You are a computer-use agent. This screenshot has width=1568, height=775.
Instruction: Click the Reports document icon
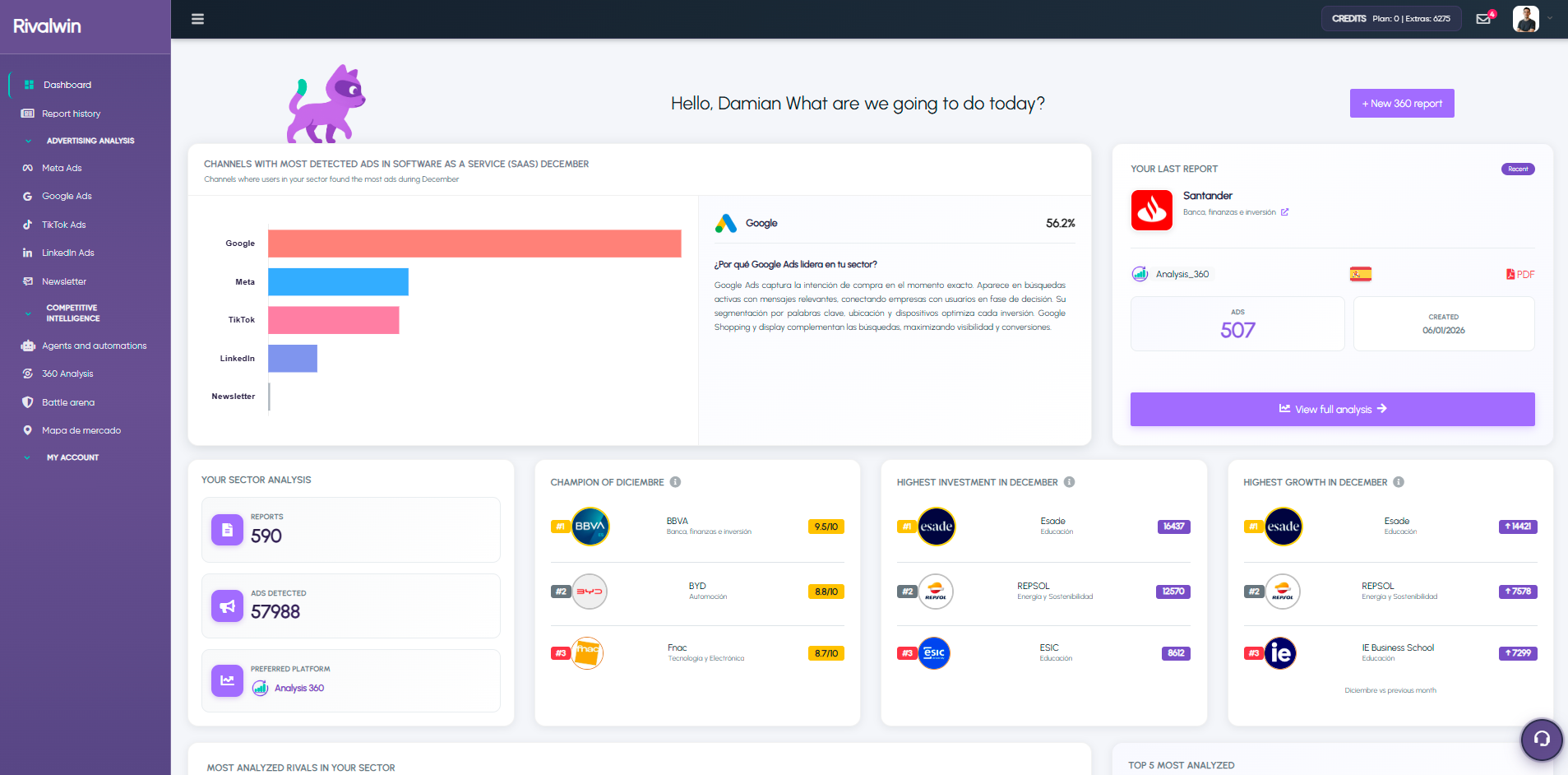point(227,530)
